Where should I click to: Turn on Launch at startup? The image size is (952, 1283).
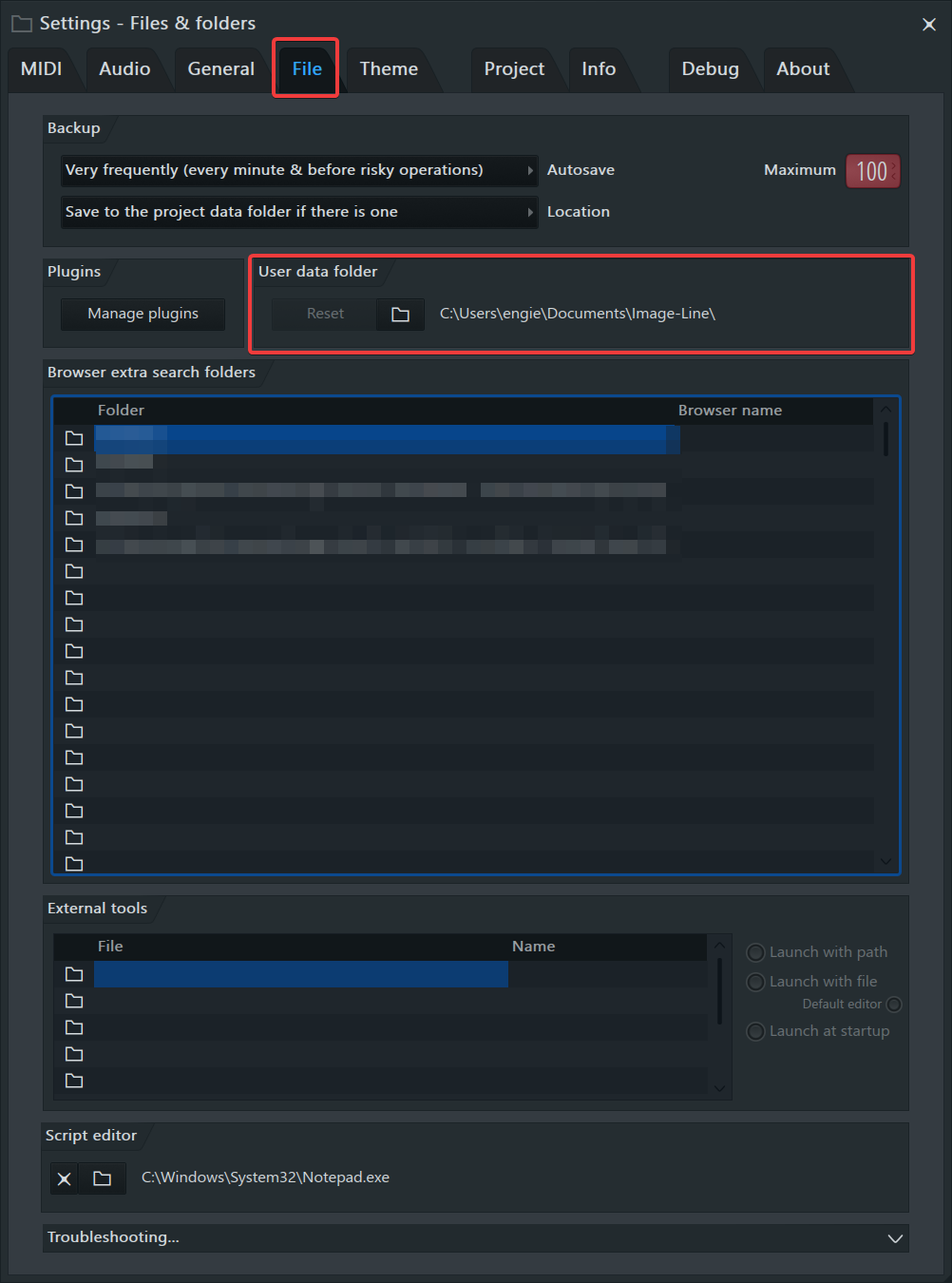[755, 1031]
